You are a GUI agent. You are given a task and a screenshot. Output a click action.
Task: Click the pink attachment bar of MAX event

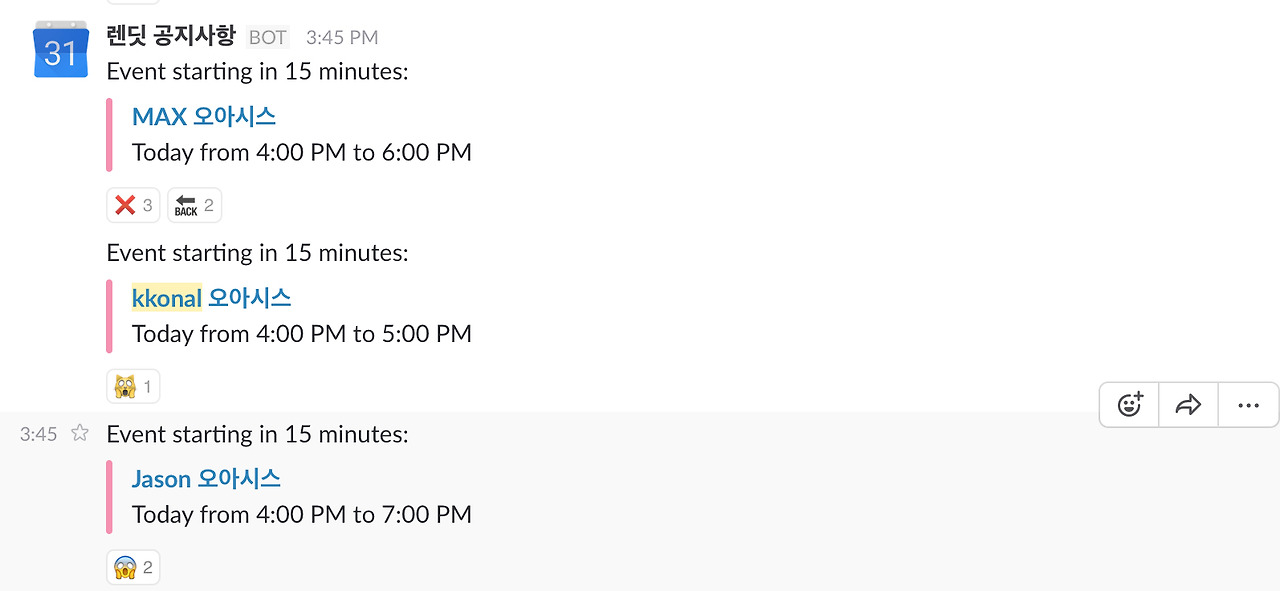(109, 135)
